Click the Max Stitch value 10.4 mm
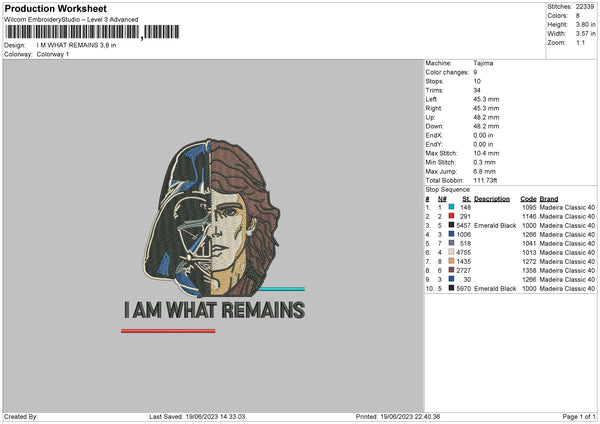This screenshot has height=424, width=600. [x=486, y=153]
